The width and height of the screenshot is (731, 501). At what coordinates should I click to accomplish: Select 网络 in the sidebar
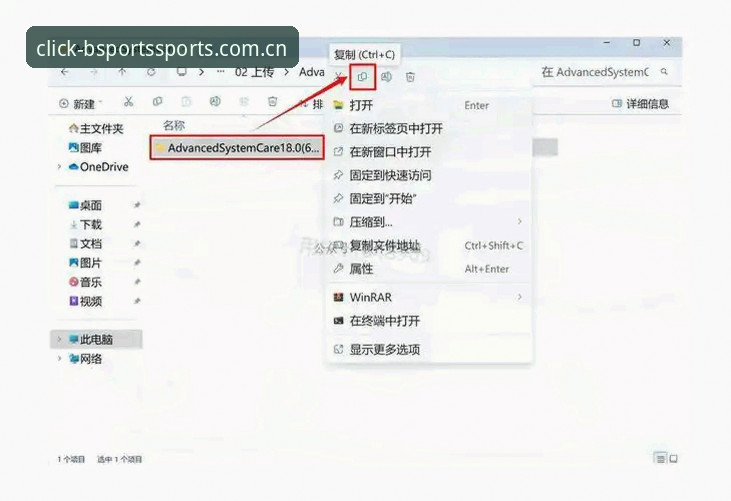coord(85,358)
